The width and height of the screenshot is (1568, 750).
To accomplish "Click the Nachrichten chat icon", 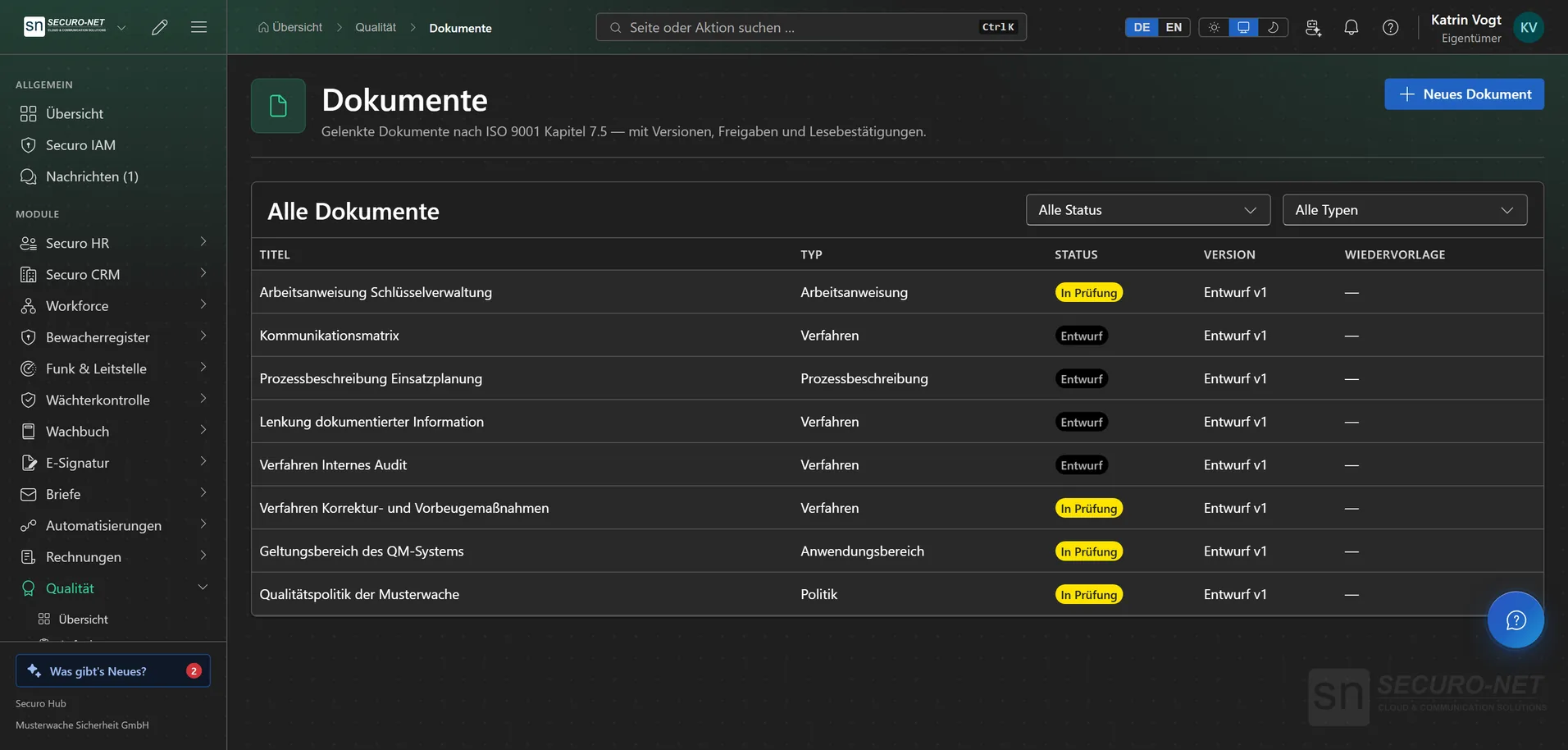I will [29, 176].
